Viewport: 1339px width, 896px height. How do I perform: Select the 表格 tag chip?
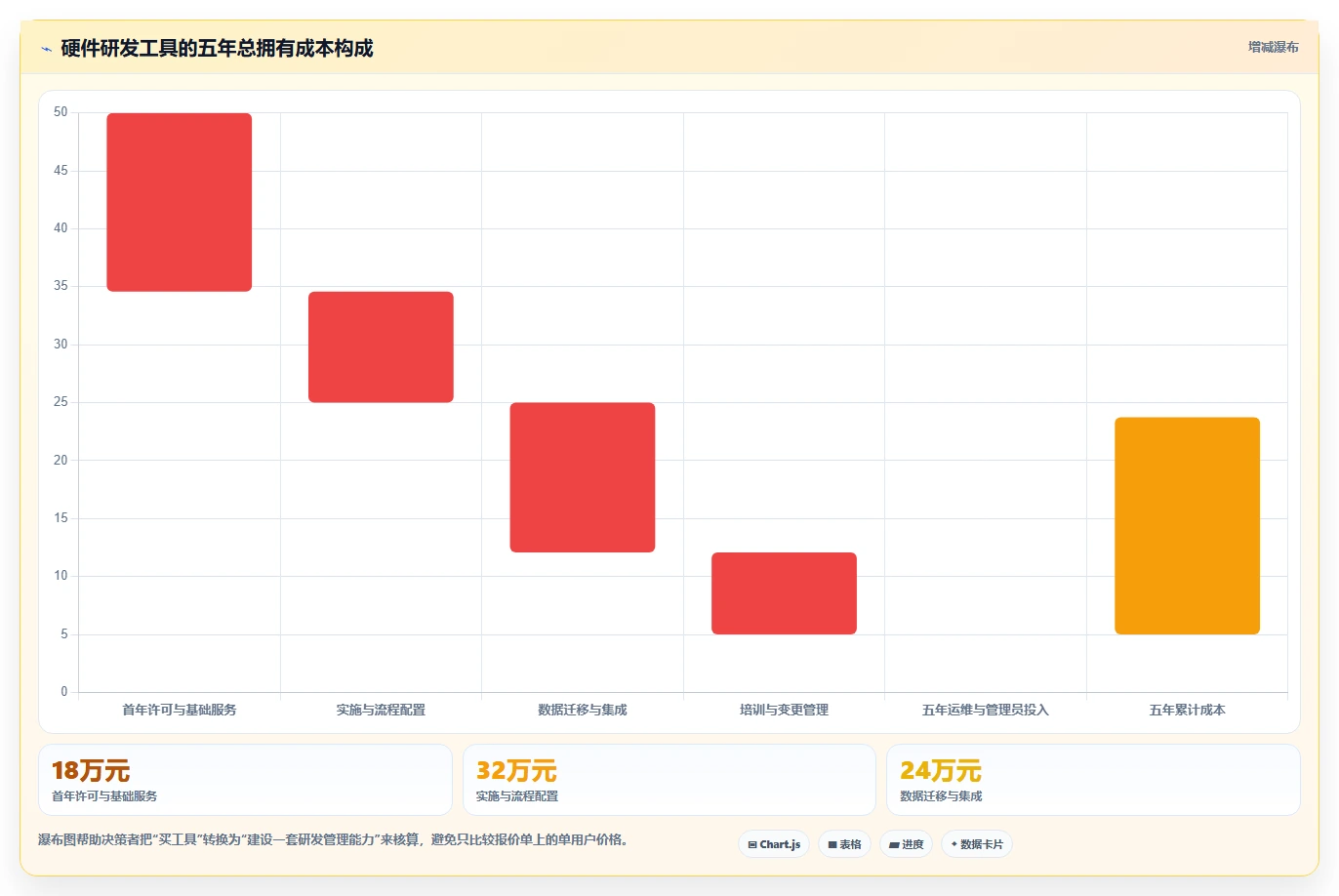point(844,844)
